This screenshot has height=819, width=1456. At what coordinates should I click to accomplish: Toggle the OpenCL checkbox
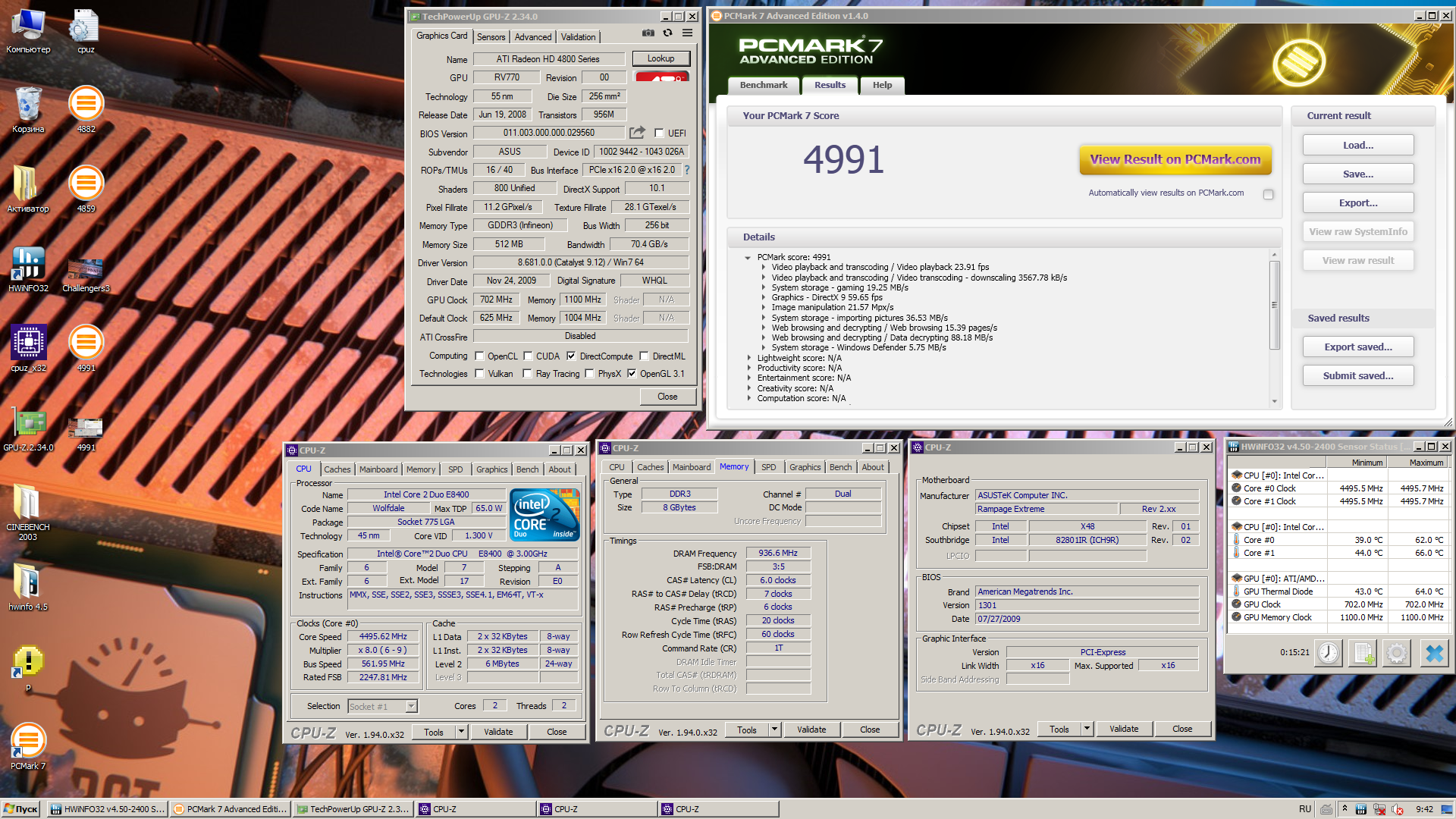pos(479,356)
